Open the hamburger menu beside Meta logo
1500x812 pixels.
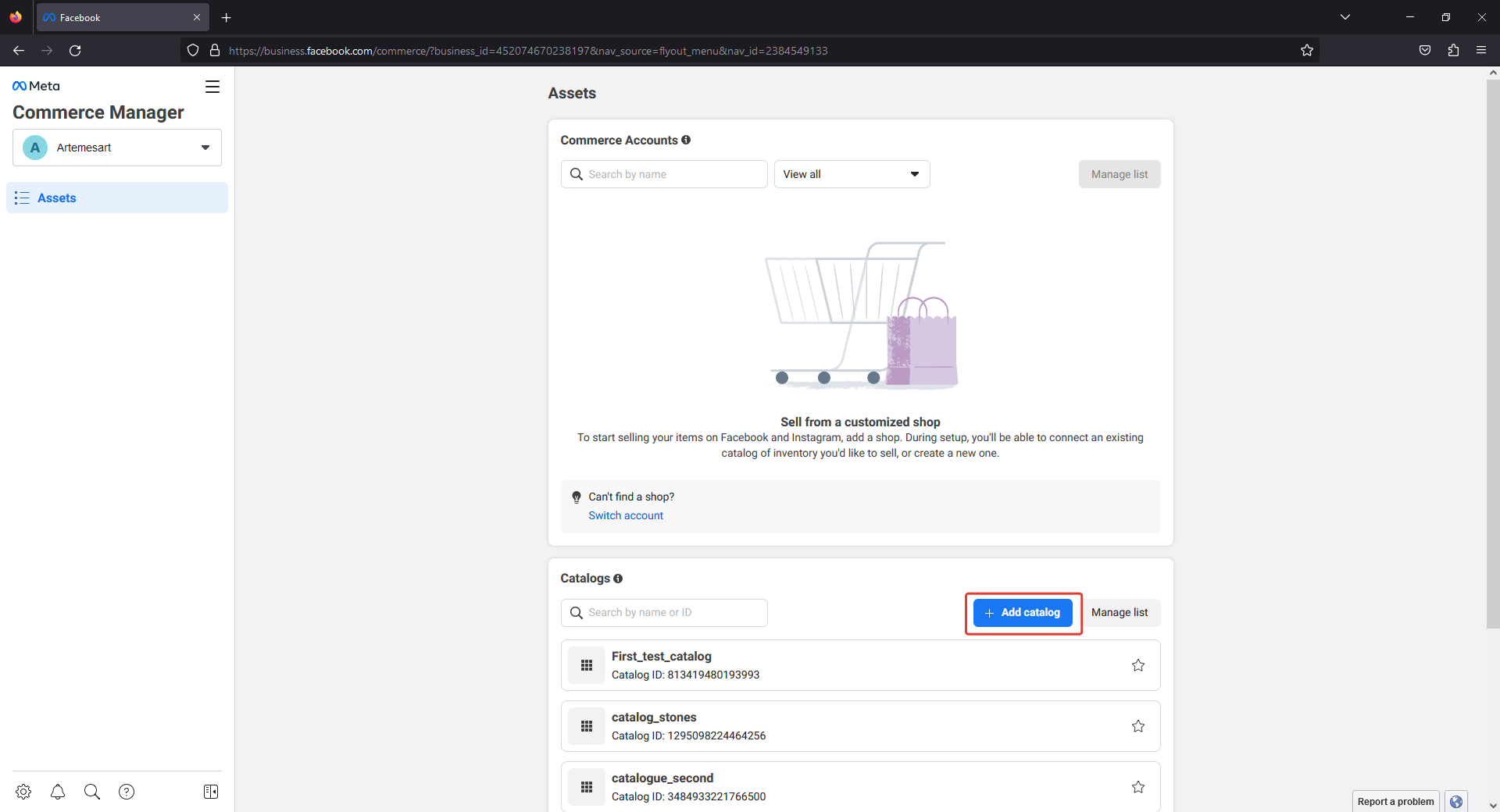[x=212, y=87]
